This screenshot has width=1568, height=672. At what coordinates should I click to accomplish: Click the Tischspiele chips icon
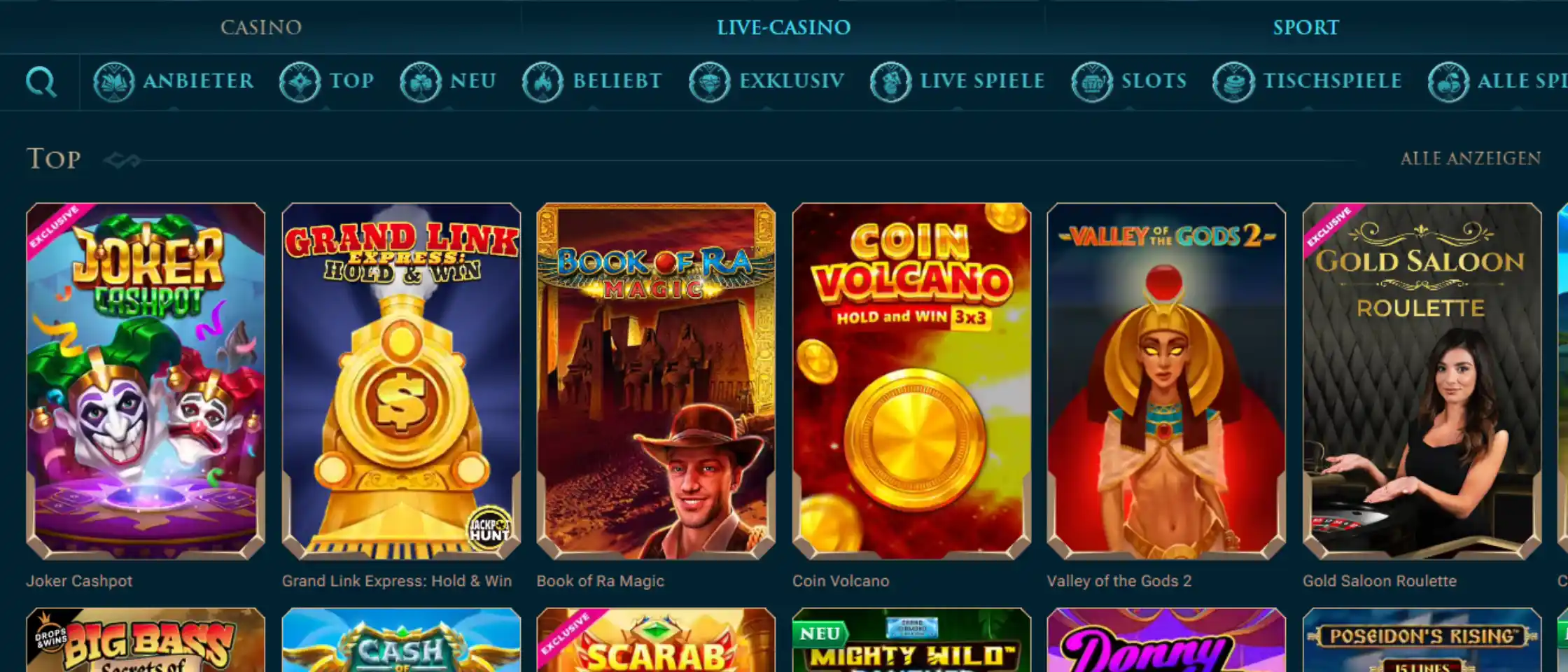pyautogui.click(x=1233, y=82)
